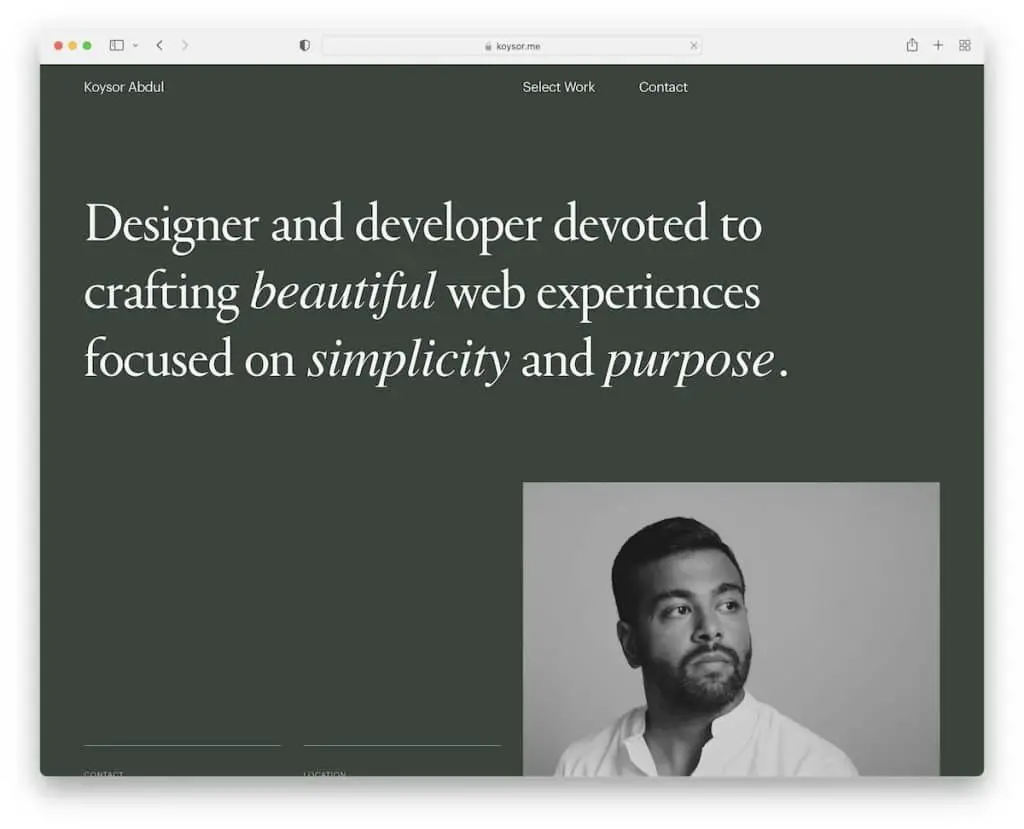Screen dimensions: 1024x829
Task: Open Select Work in the navigation
Action: coord(558,87)
